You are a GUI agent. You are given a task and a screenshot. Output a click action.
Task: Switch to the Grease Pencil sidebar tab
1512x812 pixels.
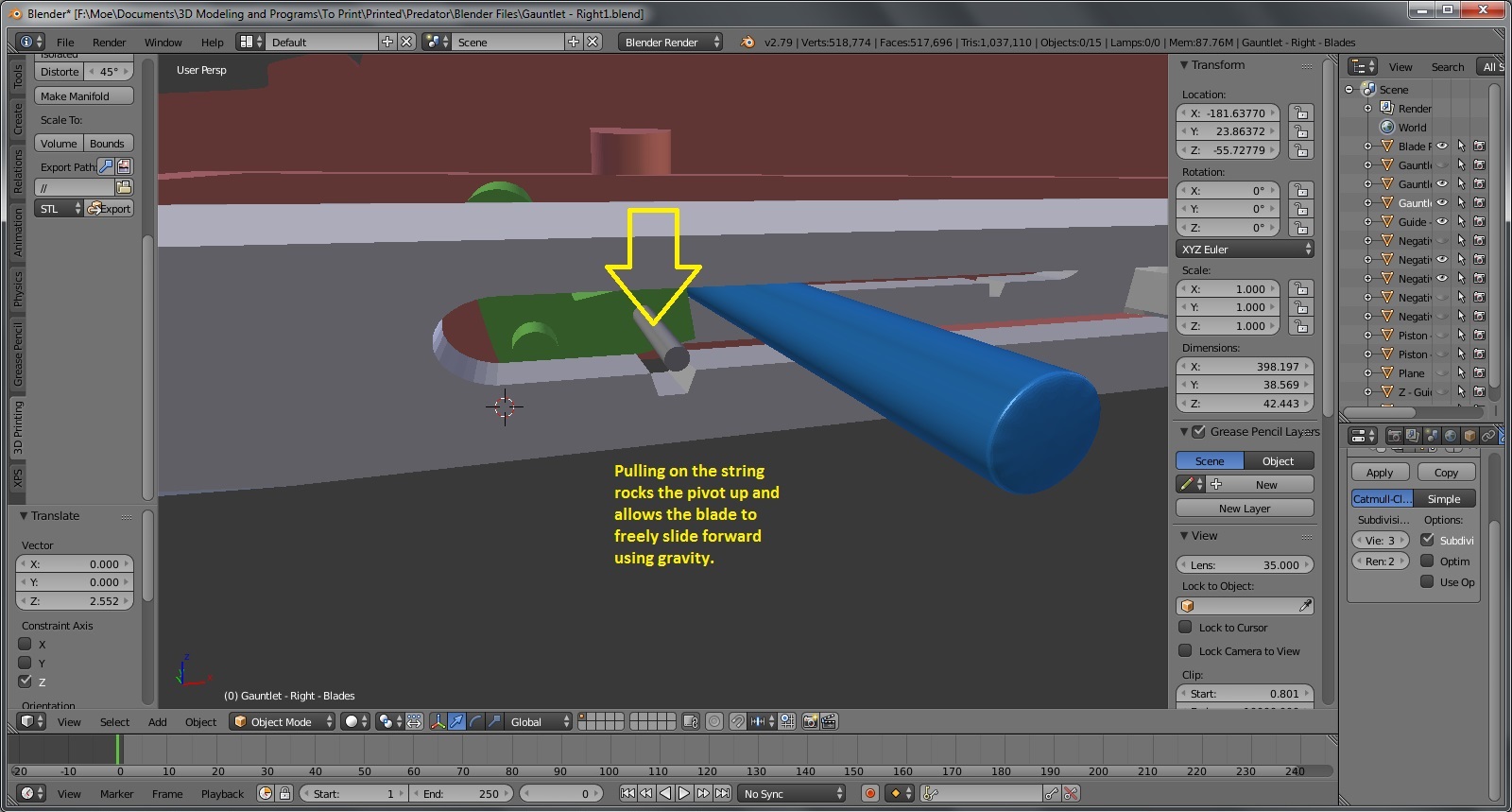pos(17,354)
